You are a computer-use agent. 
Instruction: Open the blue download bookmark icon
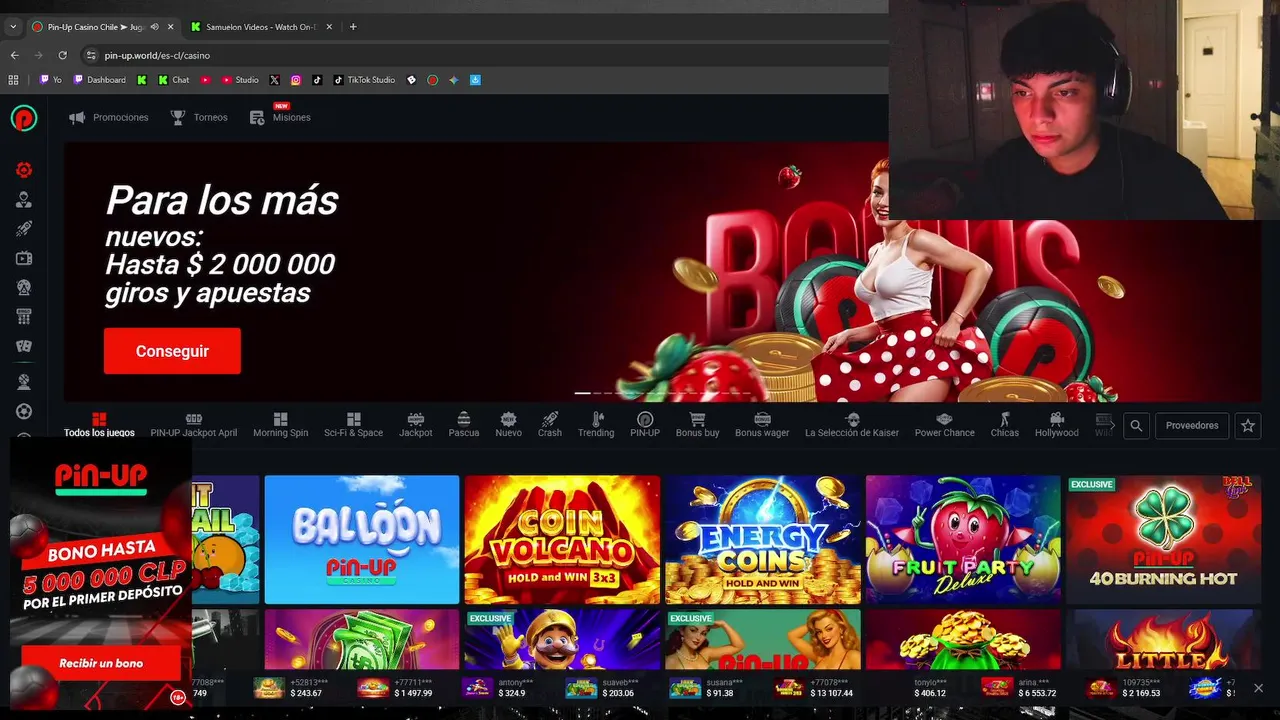point(476,80)
